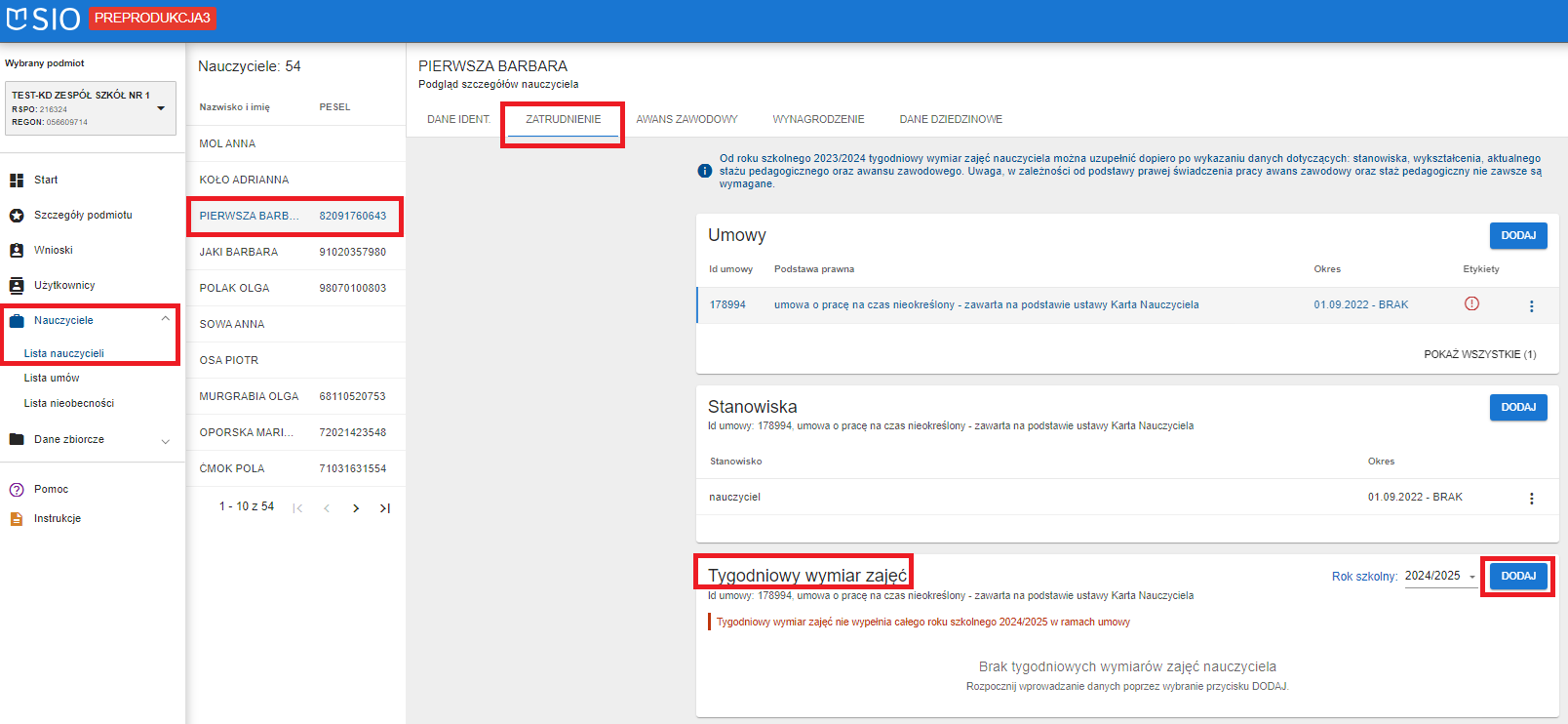Click the Pomoc question mark icon
Screen dimensions: 1568x724
[17, 490]
